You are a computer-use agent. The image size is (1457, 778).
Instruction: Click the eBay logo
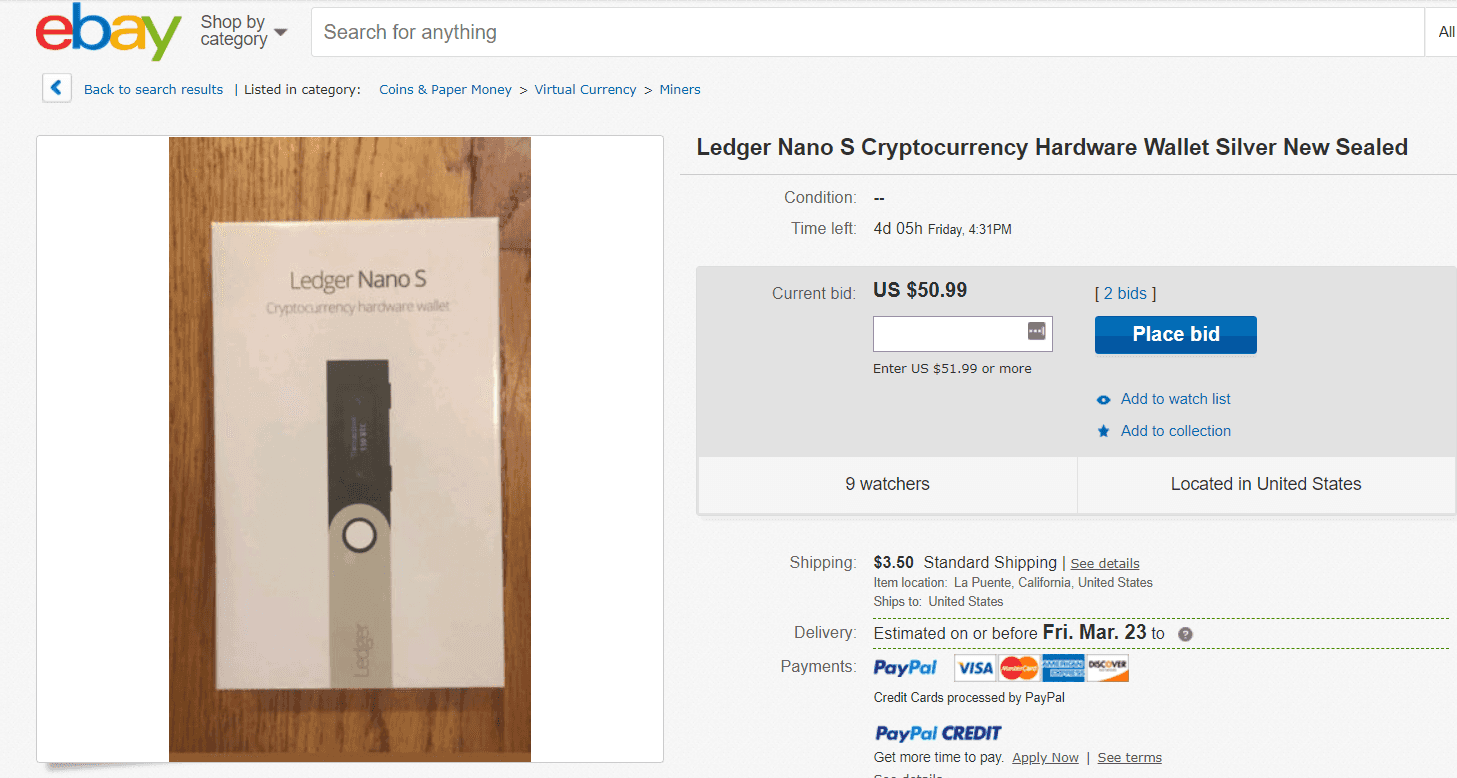point(109,33)
